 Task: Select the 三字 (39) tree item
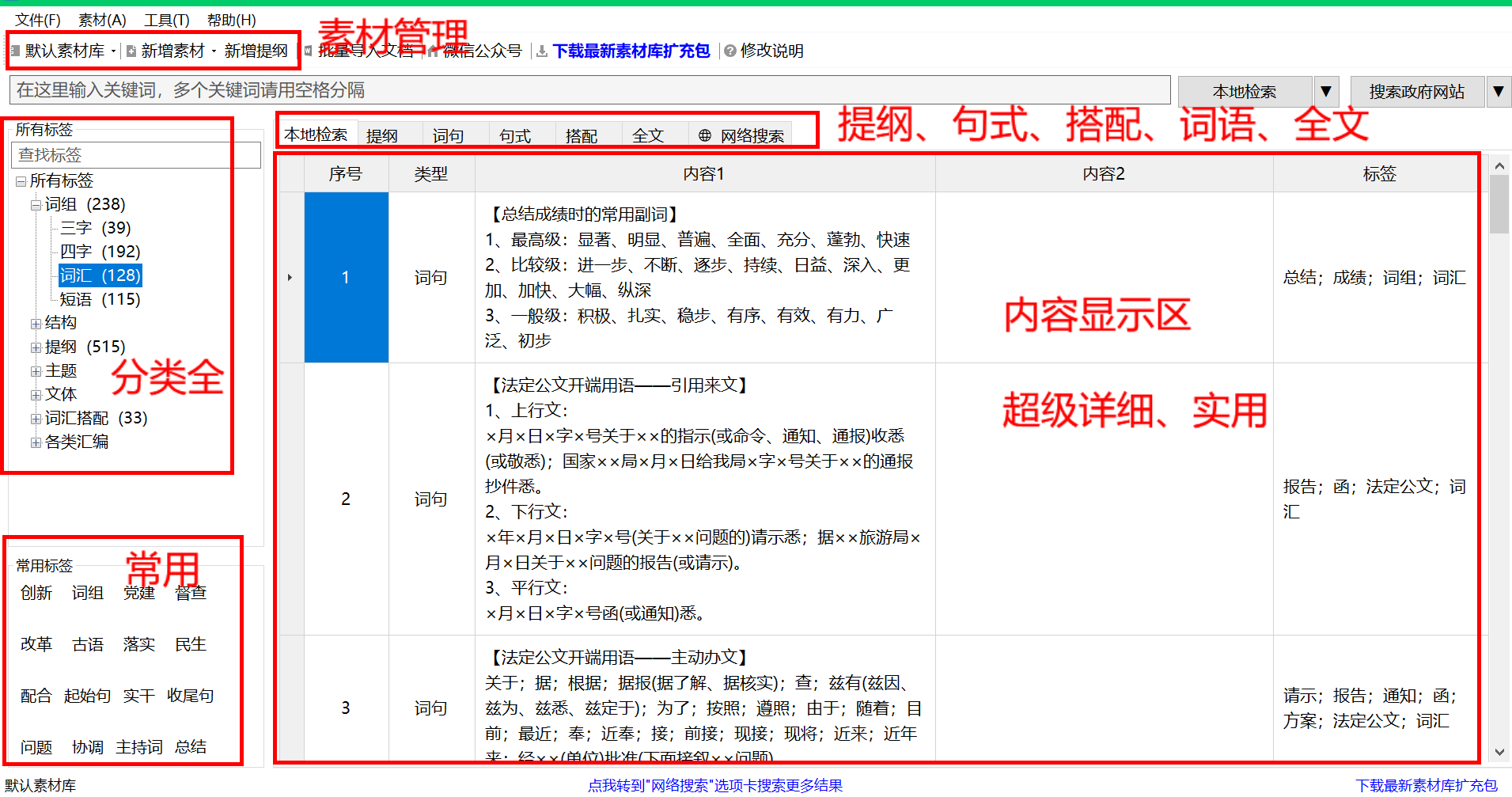tap(95, 228)
